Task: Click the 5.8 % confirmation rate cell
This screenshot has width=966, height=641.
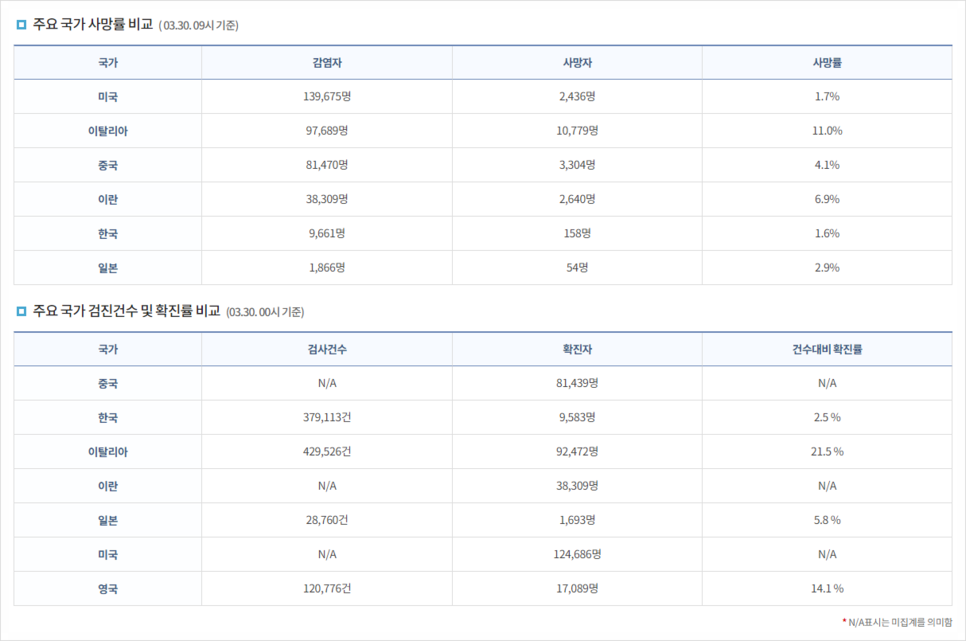Action: point(827,520)
